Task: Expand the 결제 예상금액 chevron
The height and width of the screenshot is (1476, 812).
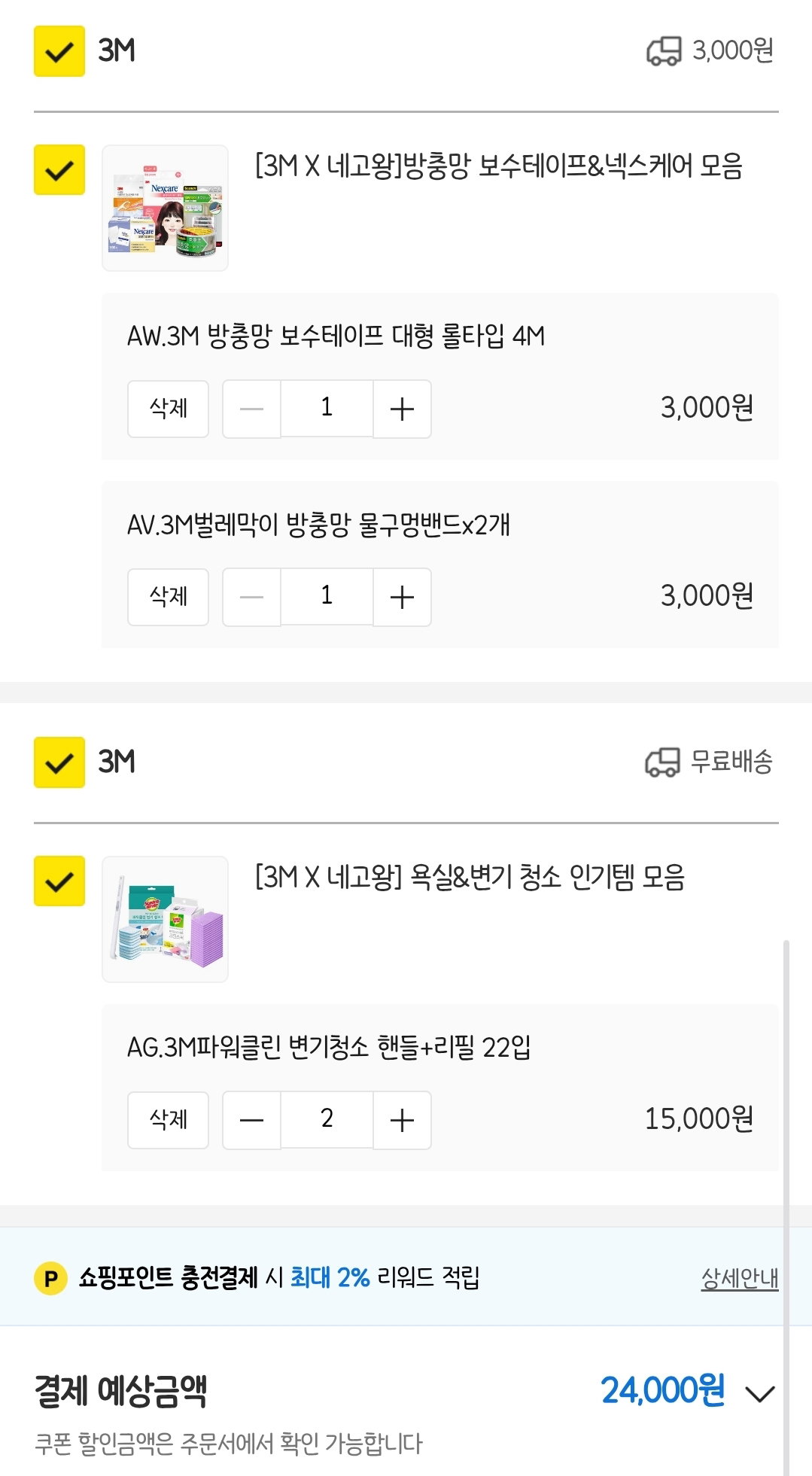Action: pos(760,1393)
